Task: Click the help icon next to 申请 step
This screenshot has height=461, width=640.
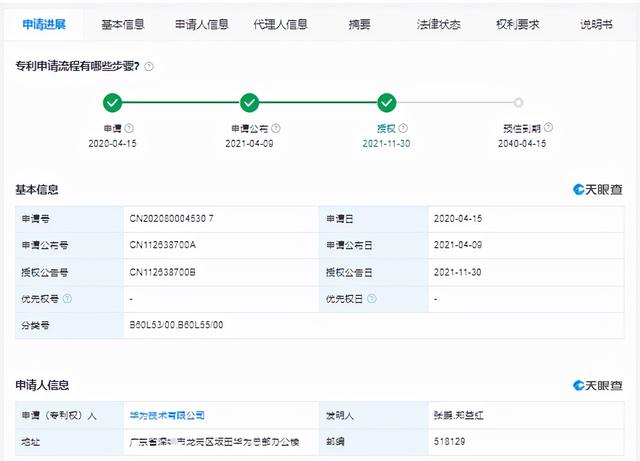Action: [x=129, y=128]
